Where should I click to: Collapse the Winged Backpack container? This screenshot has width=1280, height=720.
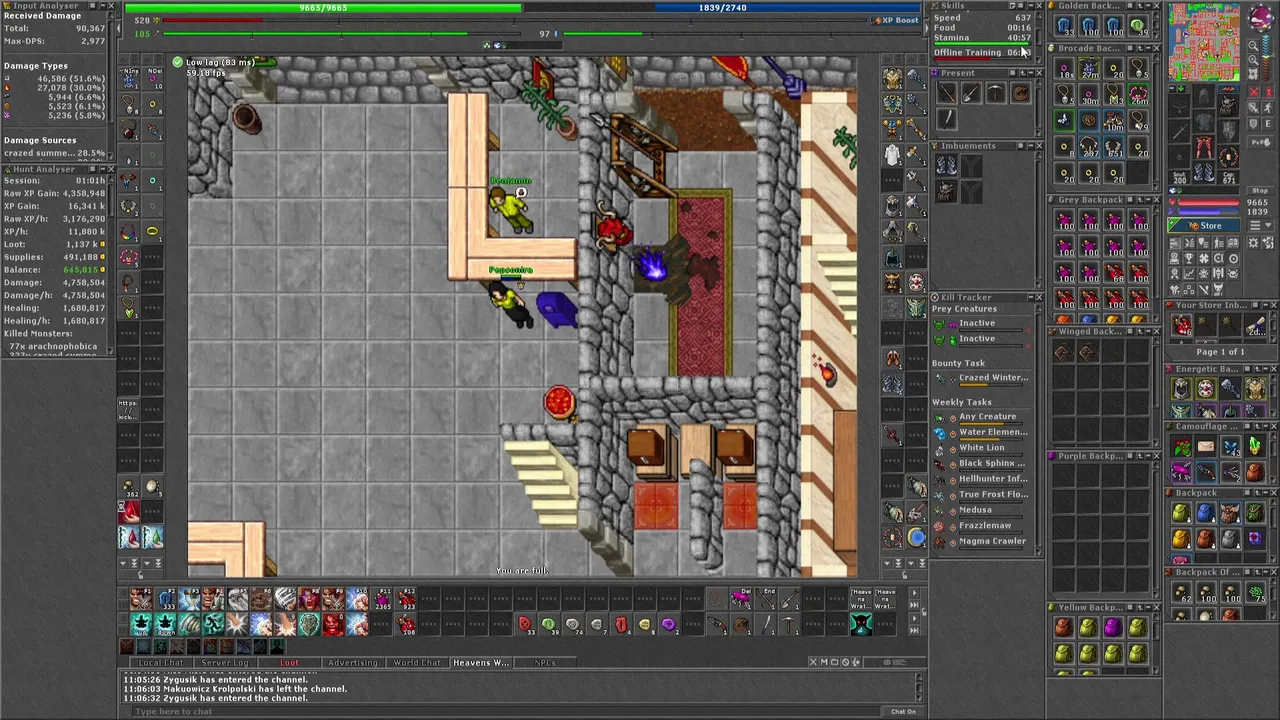pyautogui.click(x=1148, y=331)
